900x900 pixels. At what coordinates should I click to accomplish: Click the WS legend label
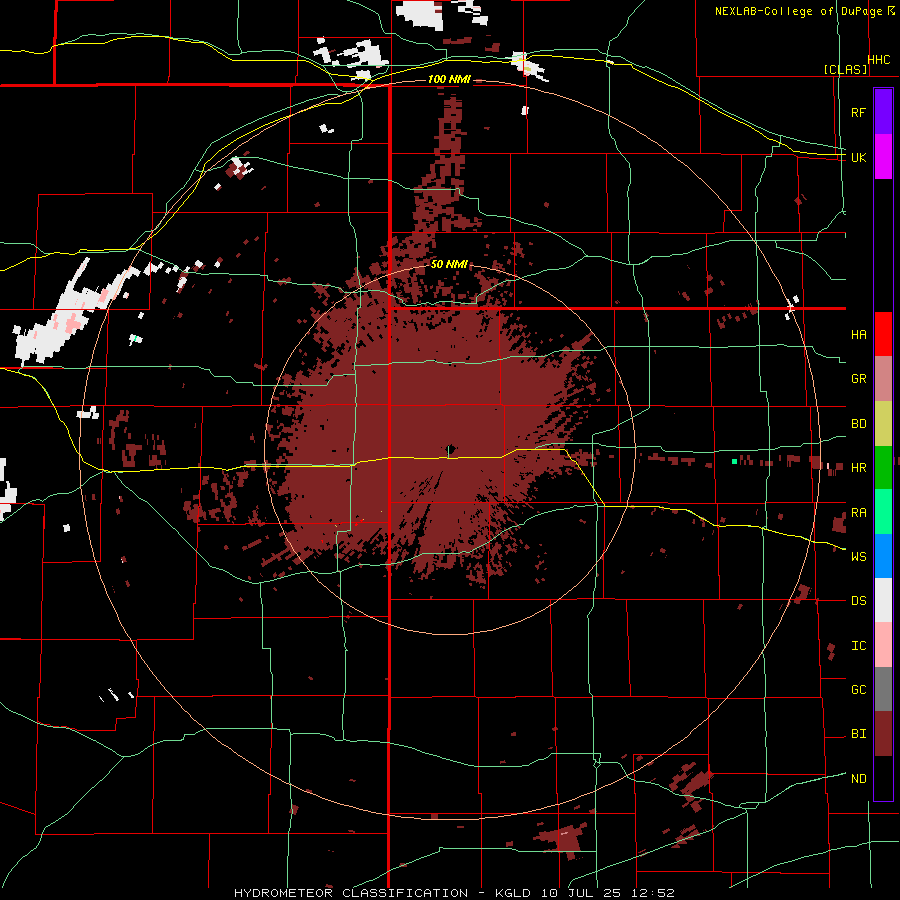[x=858, y=557]
